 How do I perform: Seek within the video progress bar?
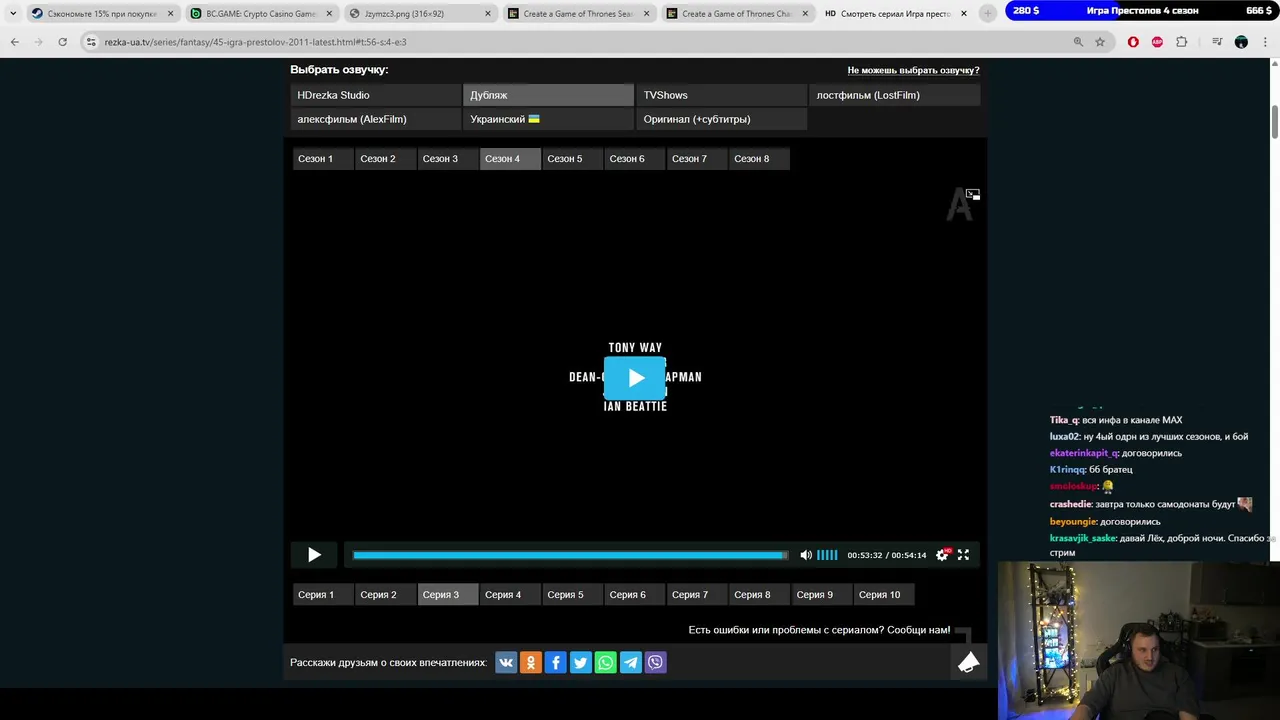pyautogui.click(x=570, y=555)
